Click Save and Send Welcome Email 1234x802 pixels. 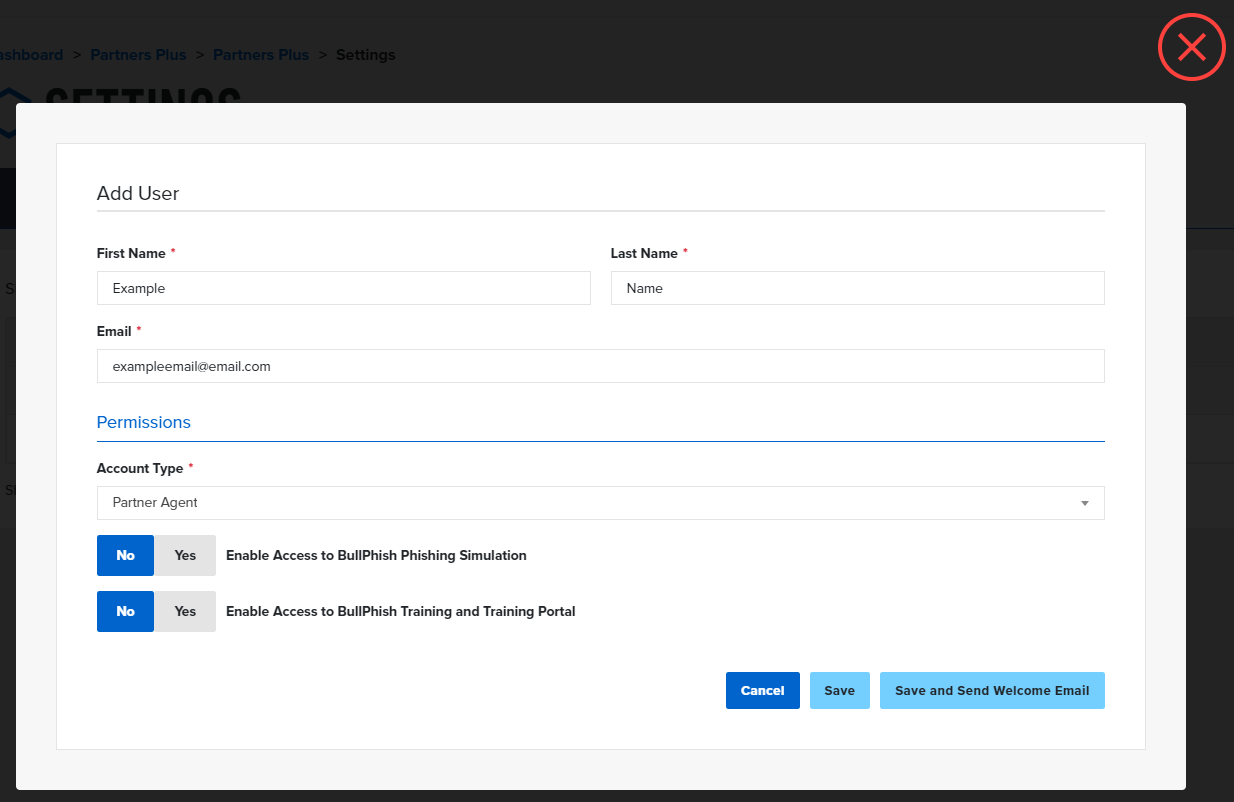click(x=992, y=690)
